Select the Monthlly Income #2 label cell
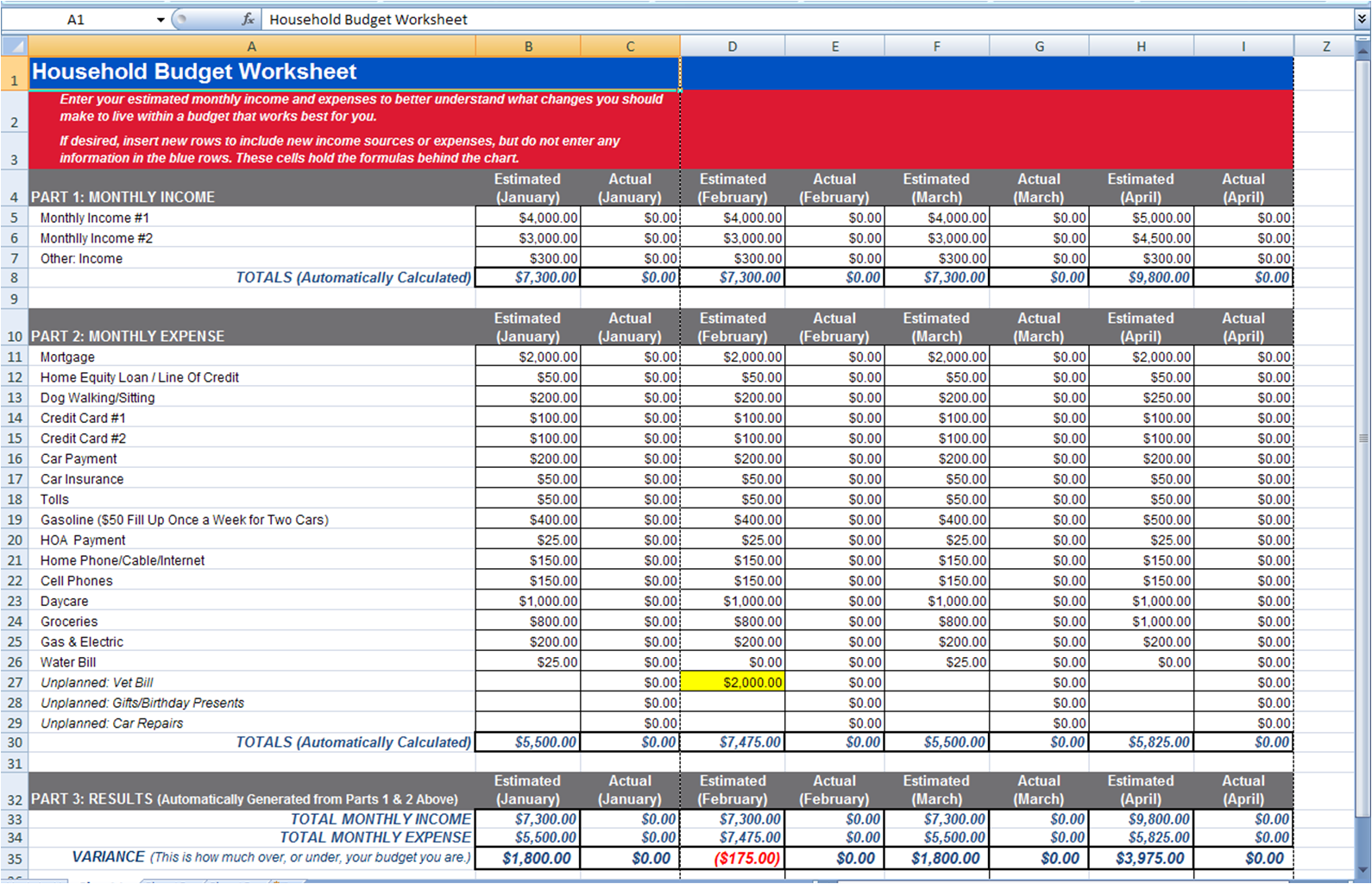 (251, 238)
